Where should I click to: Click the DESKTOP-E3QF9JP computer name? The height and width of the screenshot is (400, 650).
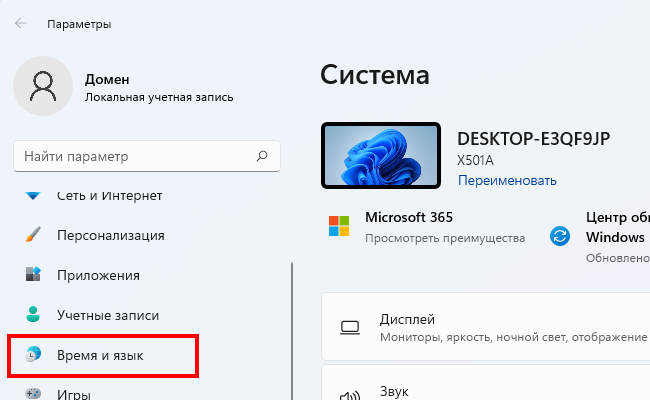tap(534, 139)
